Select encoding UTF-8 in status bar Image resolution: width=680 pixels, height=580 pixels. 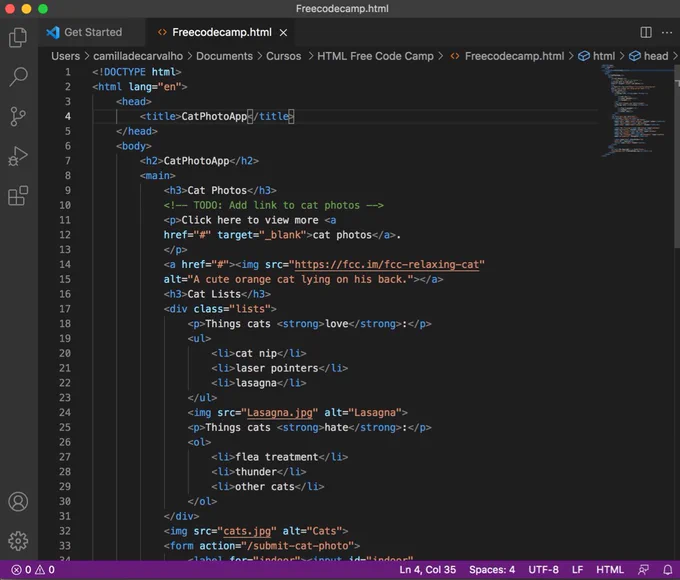click(543, 570)
